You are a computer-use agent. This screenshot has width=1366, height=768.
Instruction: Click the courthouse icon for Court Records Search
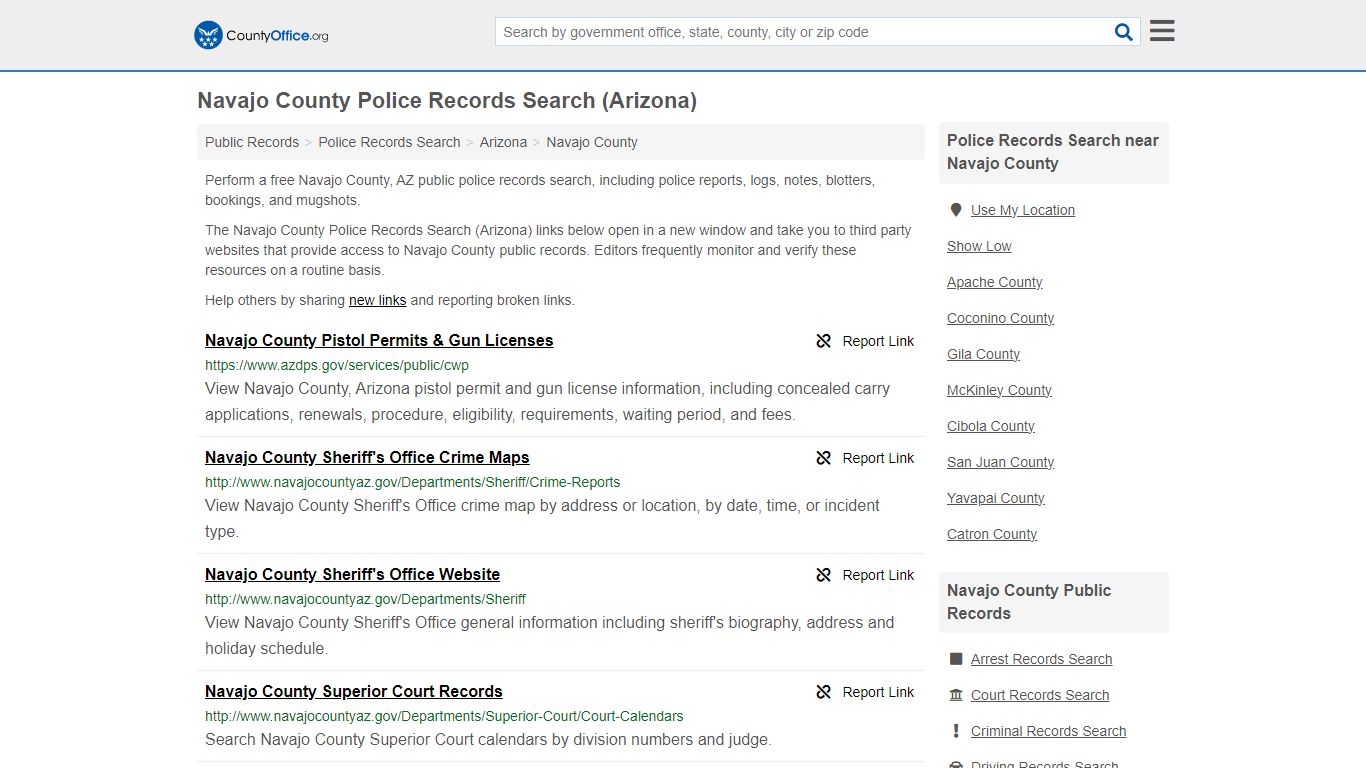click(956, 695)
